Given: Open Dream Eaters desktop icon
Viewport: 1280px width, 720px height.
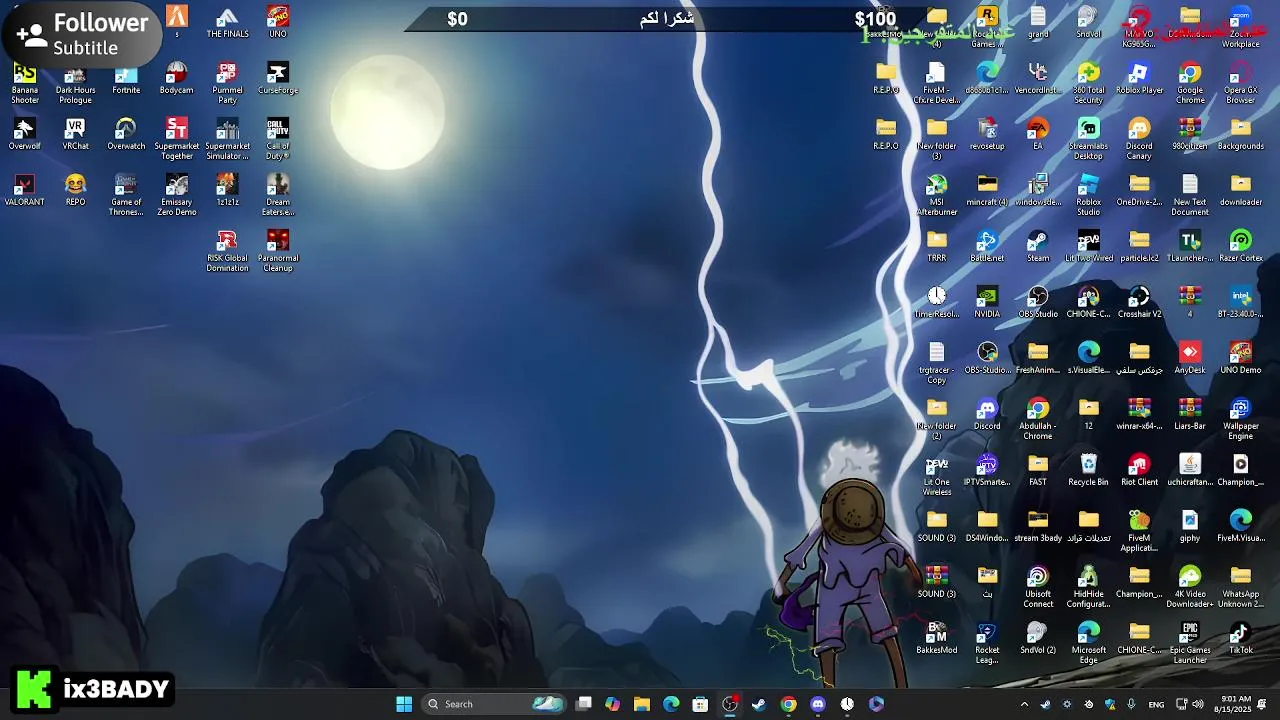Looking at the screenshot, I should coord(278,195).
